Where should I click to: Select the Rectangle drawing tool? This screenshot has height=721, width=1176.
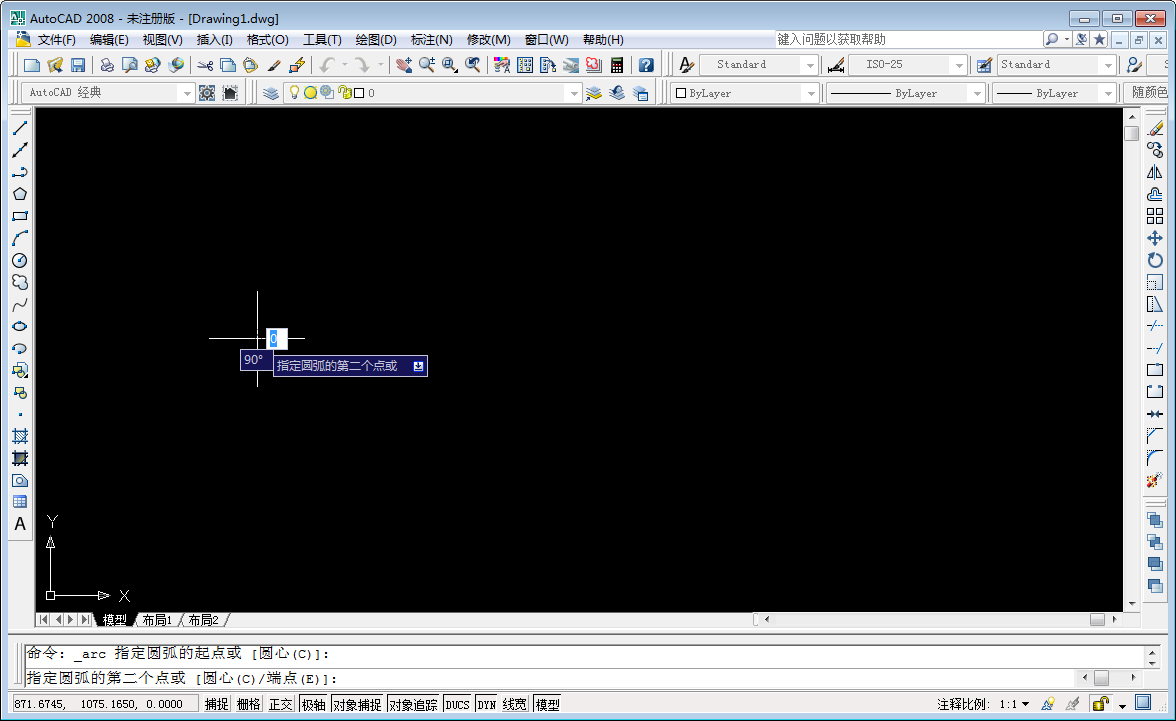coord(20,217)
